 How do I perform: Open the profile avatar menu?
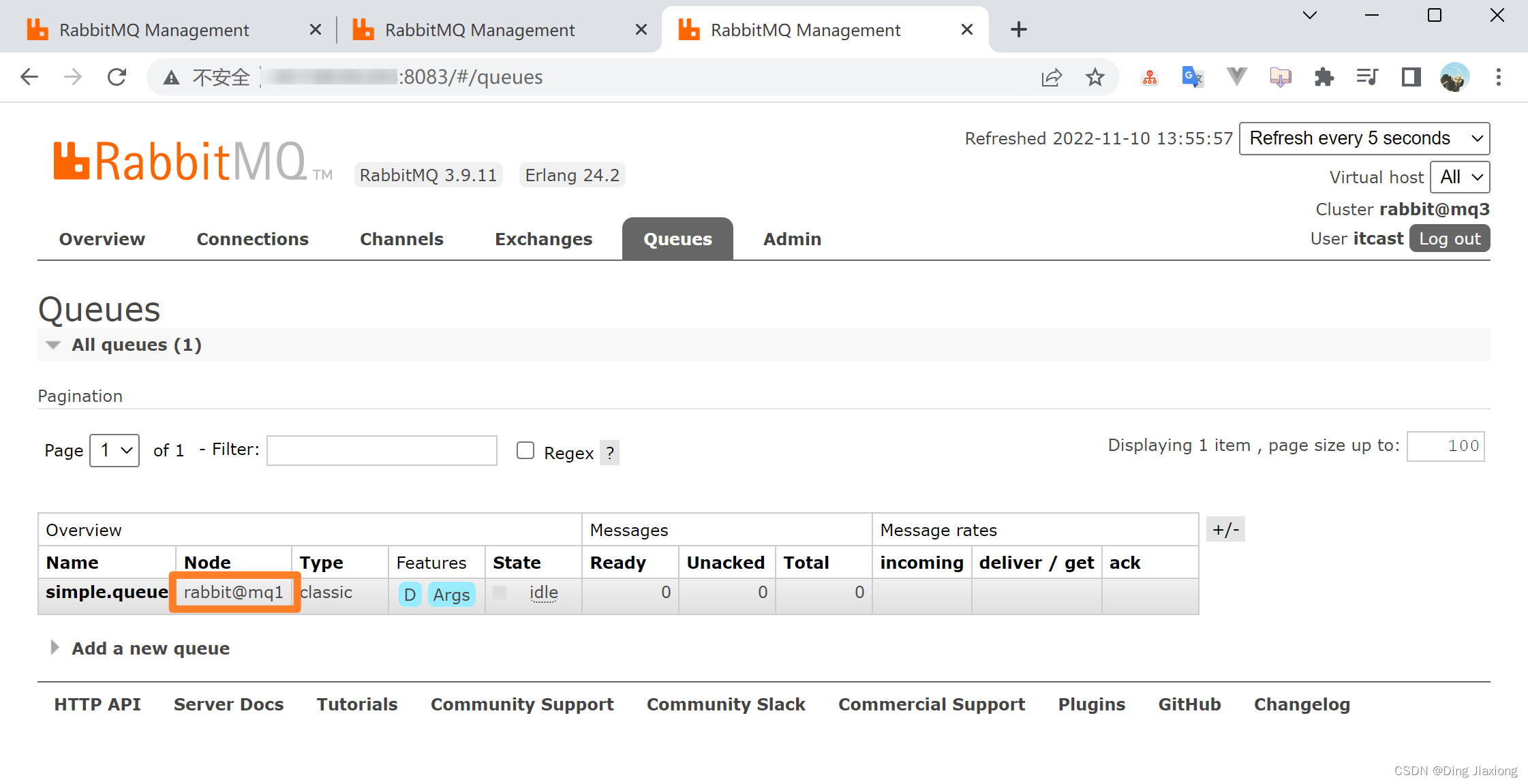(1454, 77)
